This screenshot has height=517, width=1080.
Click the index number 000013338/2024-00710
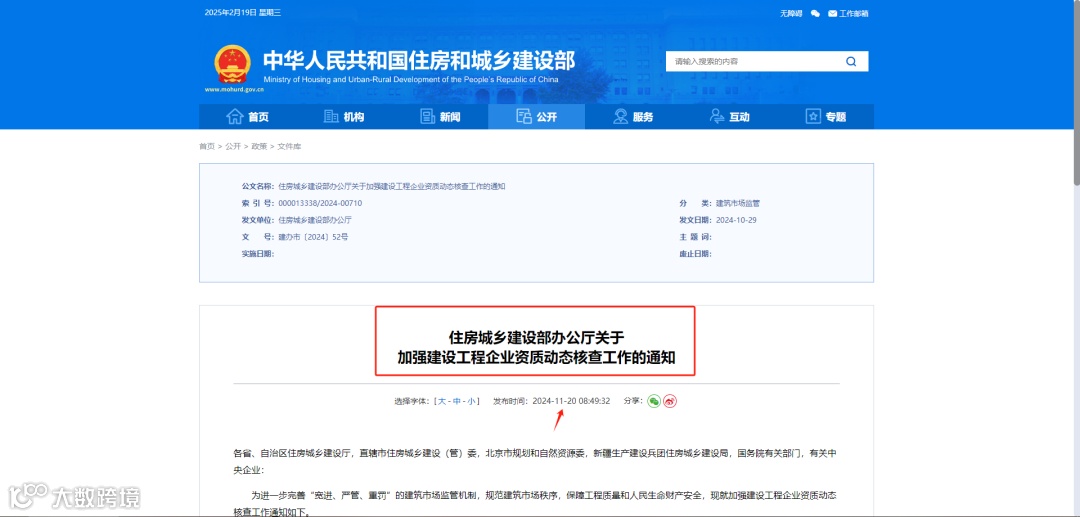tap(320, 204)
